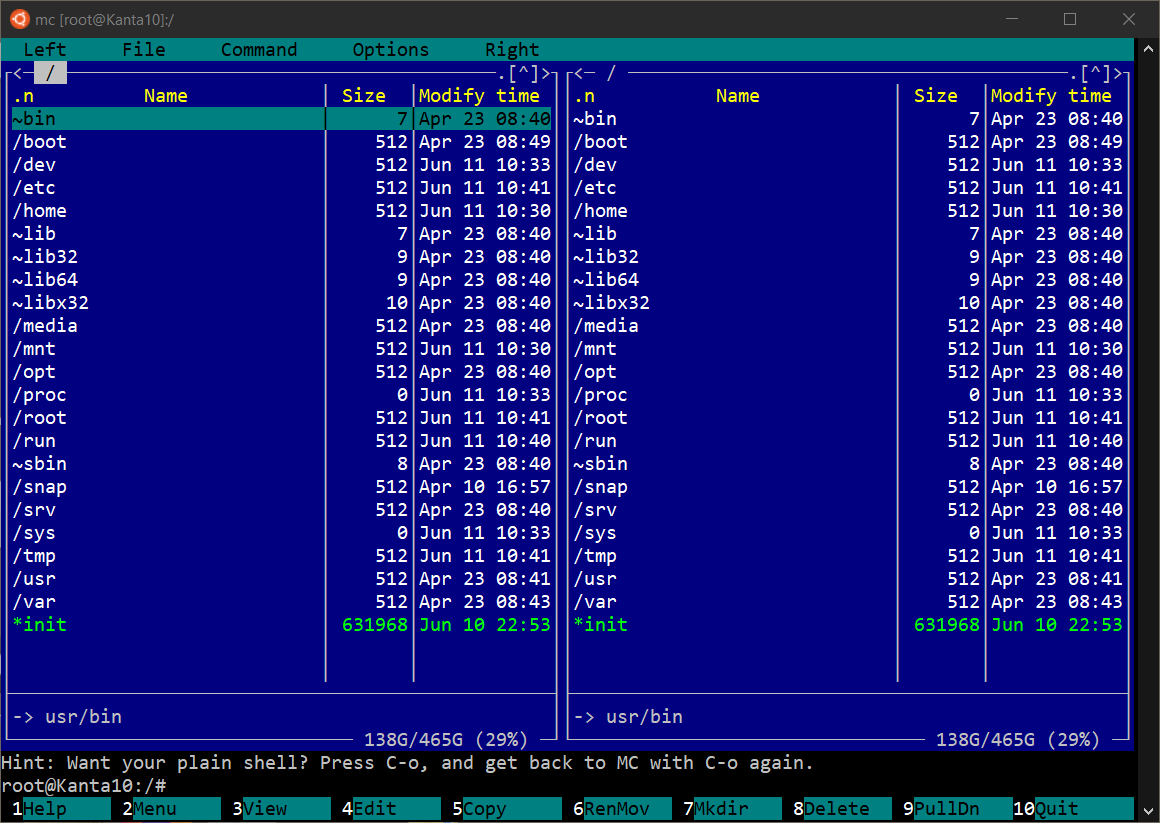The height and width of the screenshot is (823, 1160).
Task: Select /proc in the left panel
Action: click(281, 395)
